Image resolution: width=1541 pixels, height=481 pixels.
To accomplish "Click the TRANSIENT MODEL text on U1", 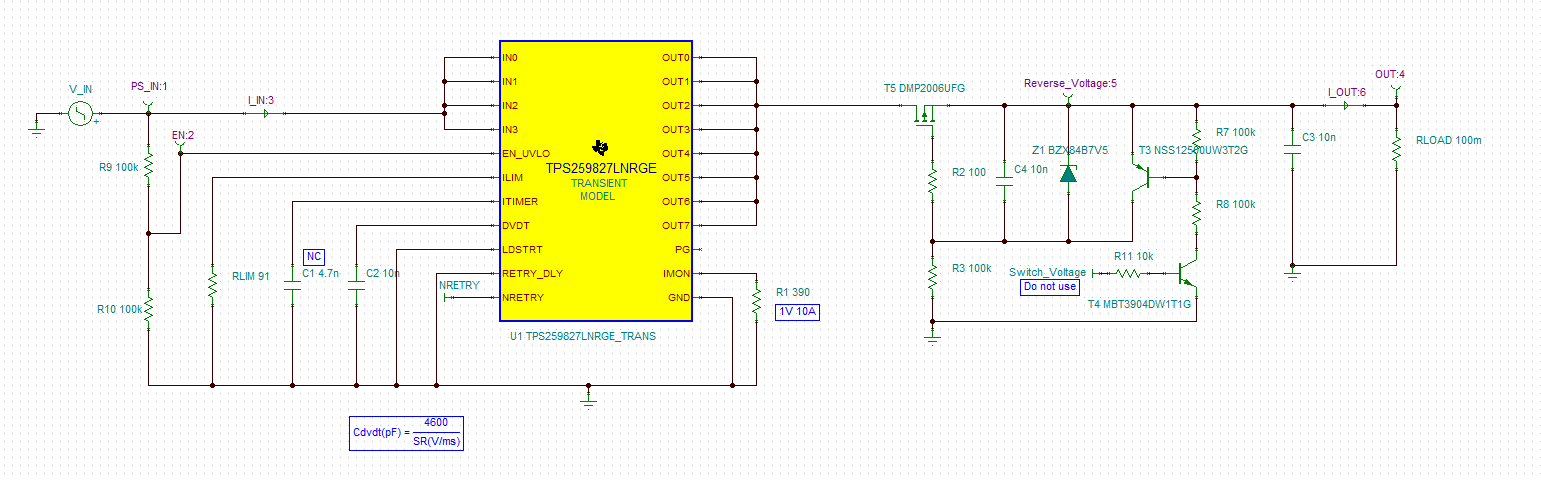I will pos(599,190).
